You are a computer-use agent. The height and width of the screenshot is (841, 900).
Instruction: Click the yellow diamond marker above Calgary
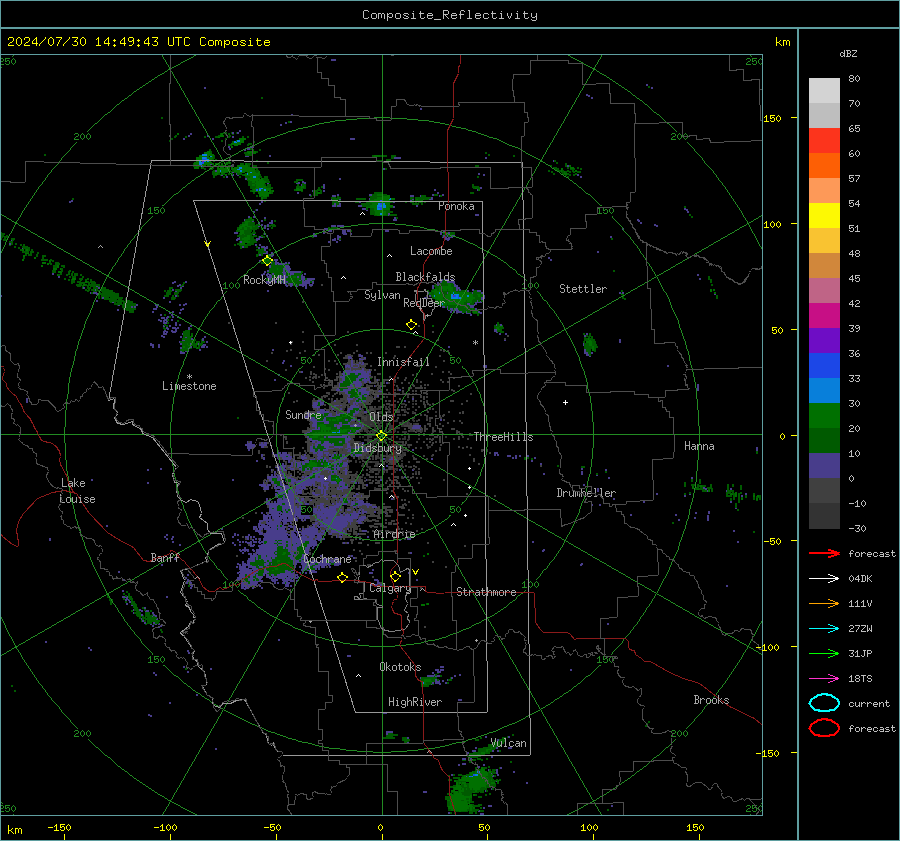click(395, 576)
